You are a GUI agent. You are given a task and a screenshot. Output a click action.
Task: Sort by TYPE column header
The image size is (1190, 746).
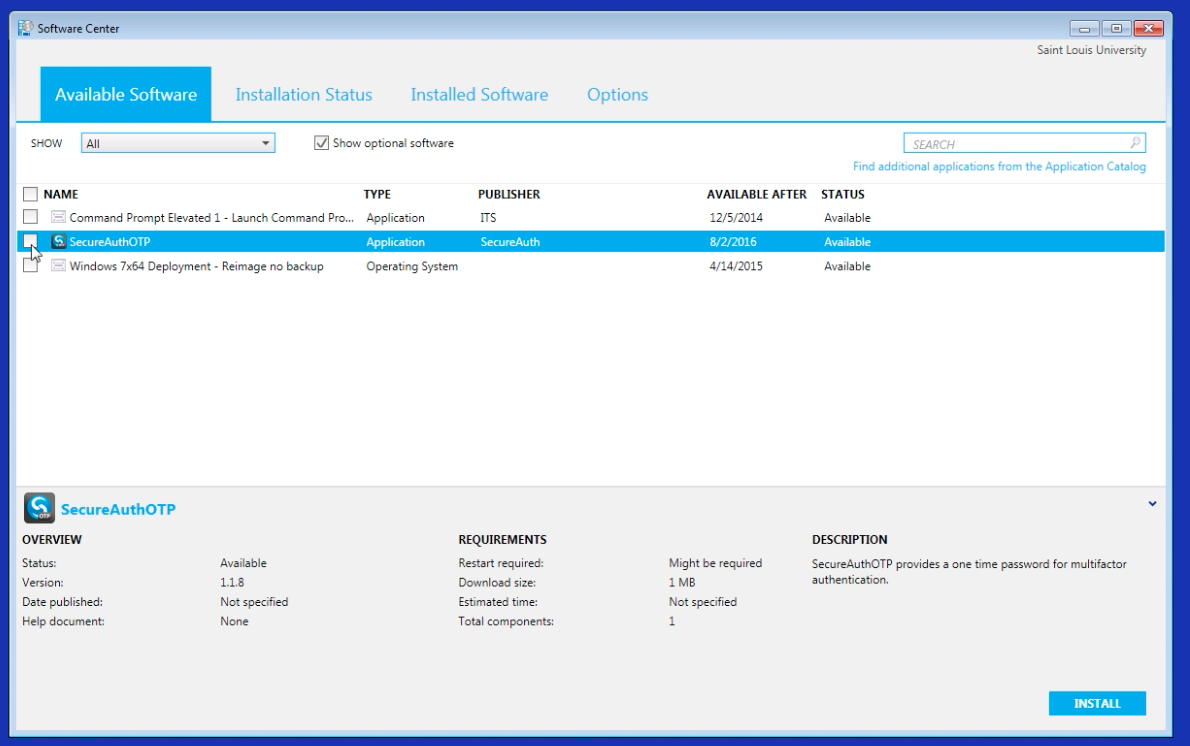377,194
